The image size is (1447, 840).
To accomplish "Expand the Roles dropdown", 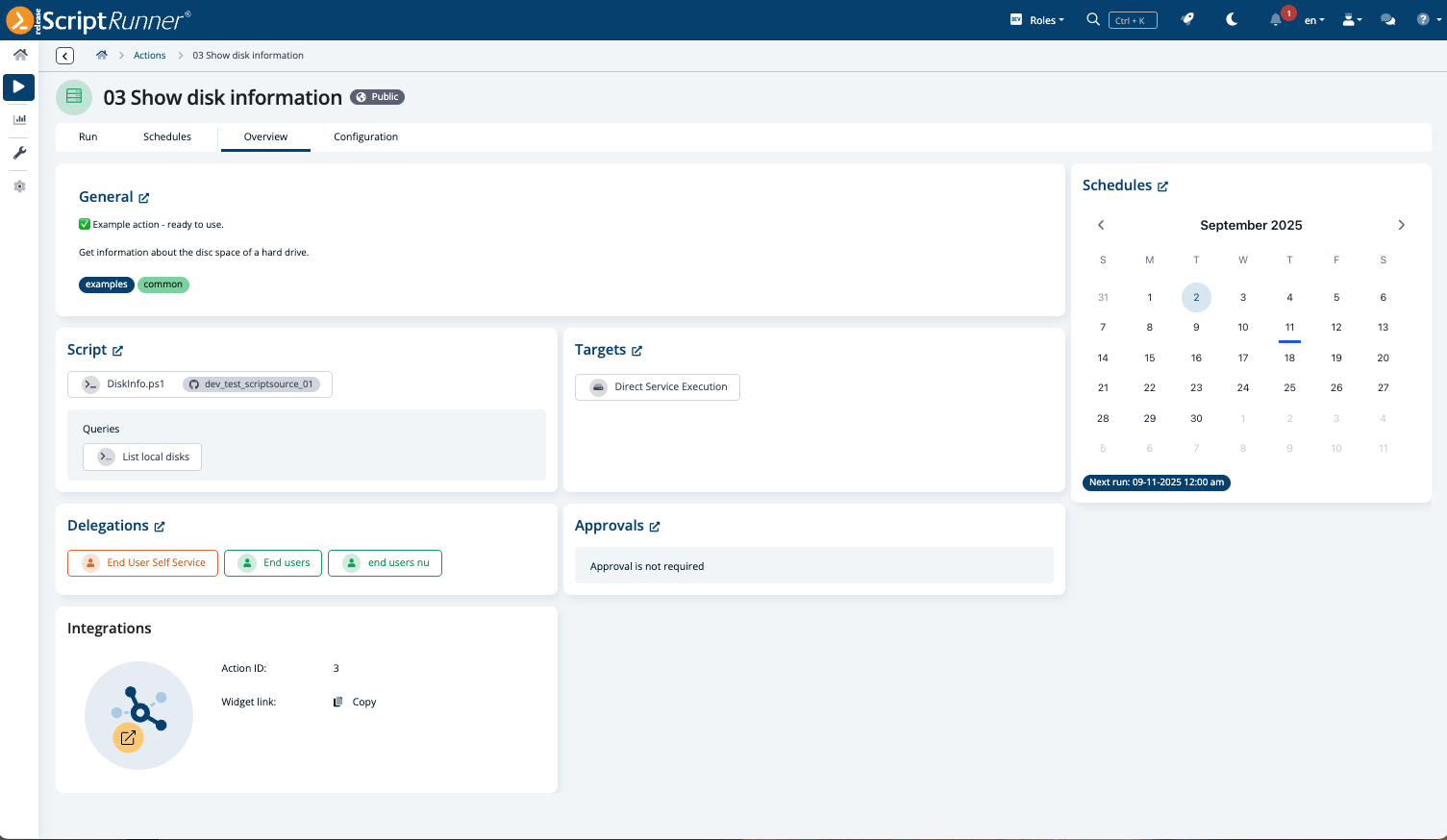I will click(x=1037, y=19).
